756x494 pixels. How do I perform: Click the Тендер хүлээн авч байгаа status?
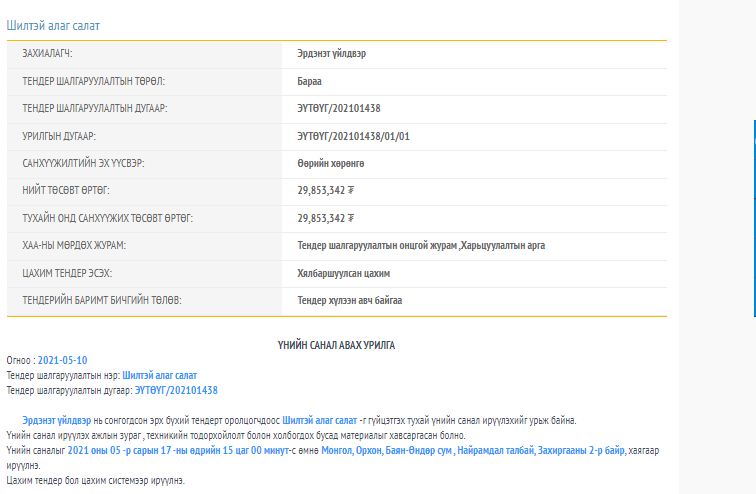point(349,300)
